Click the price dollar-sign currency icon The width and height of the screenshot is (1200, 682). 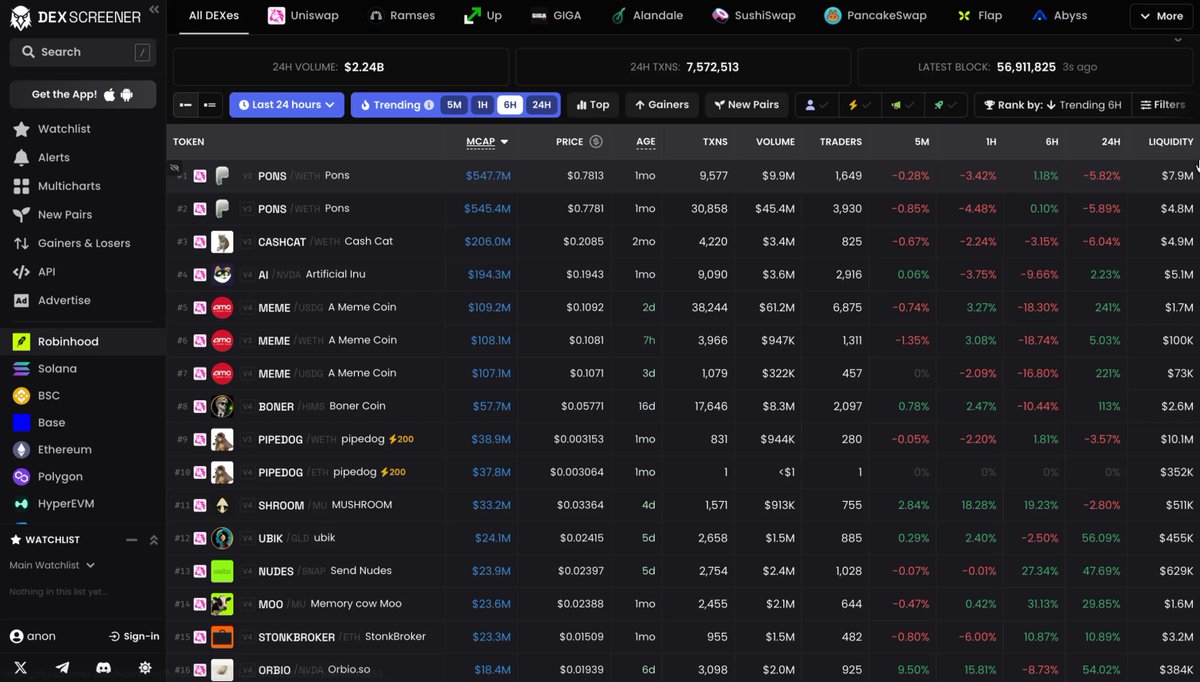(596, 142)
